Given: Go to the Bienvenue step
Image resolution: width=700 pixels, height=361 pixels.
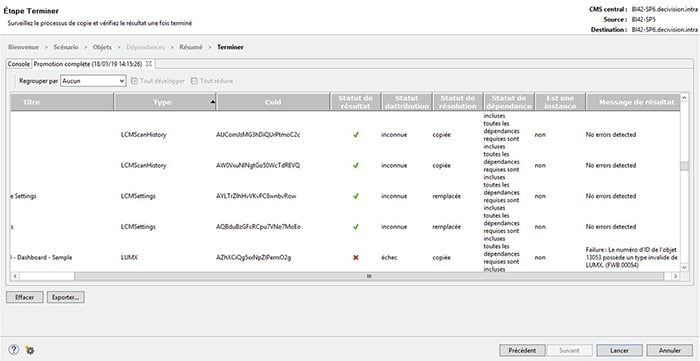Looking at the screenshot, I should (x=23, y=47).
